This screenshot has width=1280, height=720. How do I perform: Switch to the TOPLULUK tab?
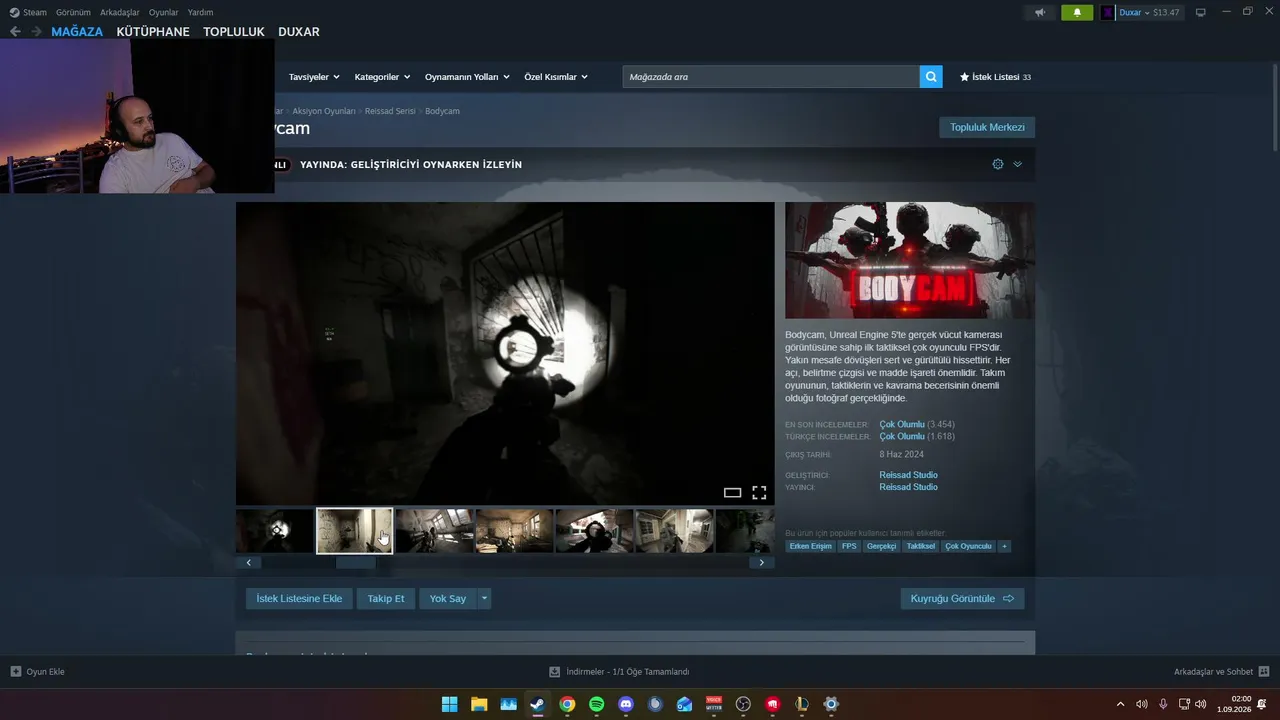pos(234,32)
